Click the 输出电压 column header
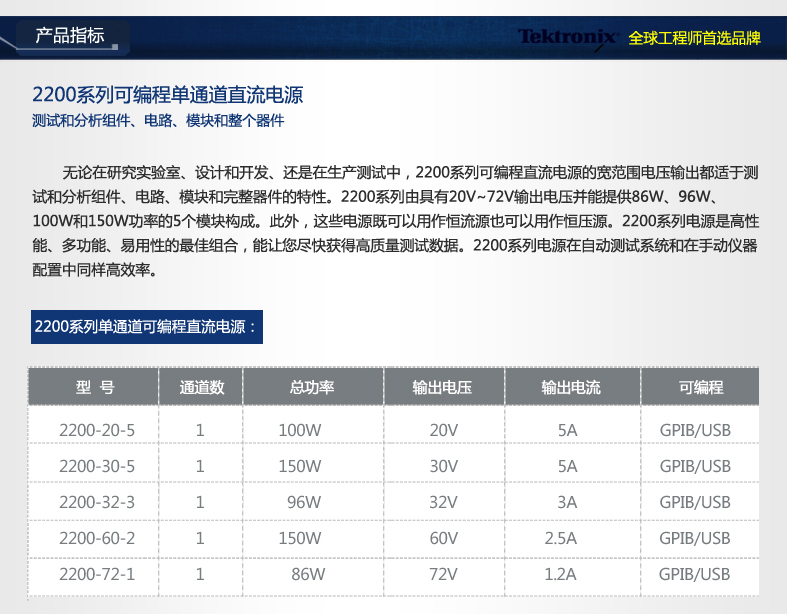The image size is (788, 614). pyautogui.click(x=442, y=387)
